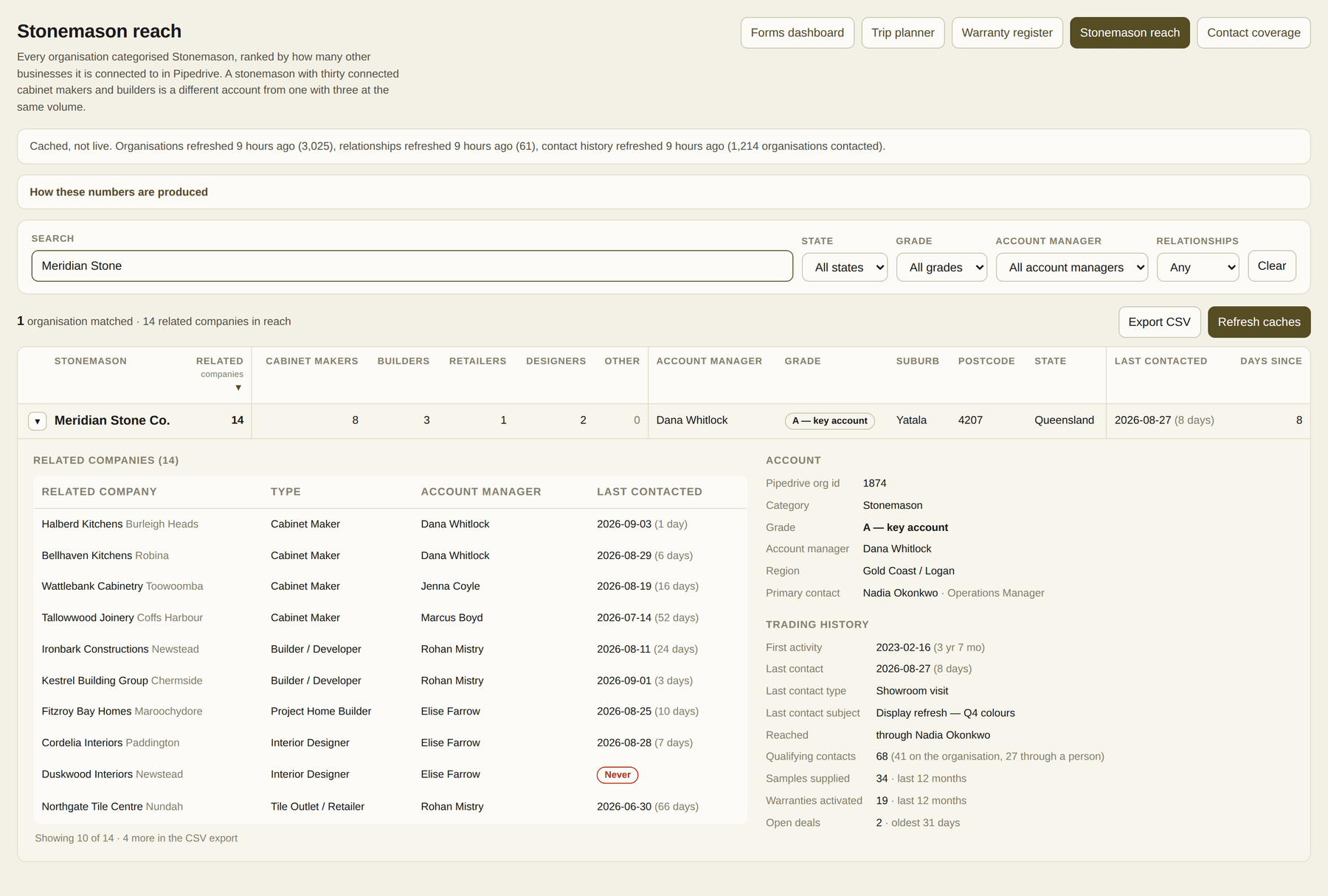Open the Grade filter dropdown
This screenshot has height=896, width=1328.
click(941, 267)
